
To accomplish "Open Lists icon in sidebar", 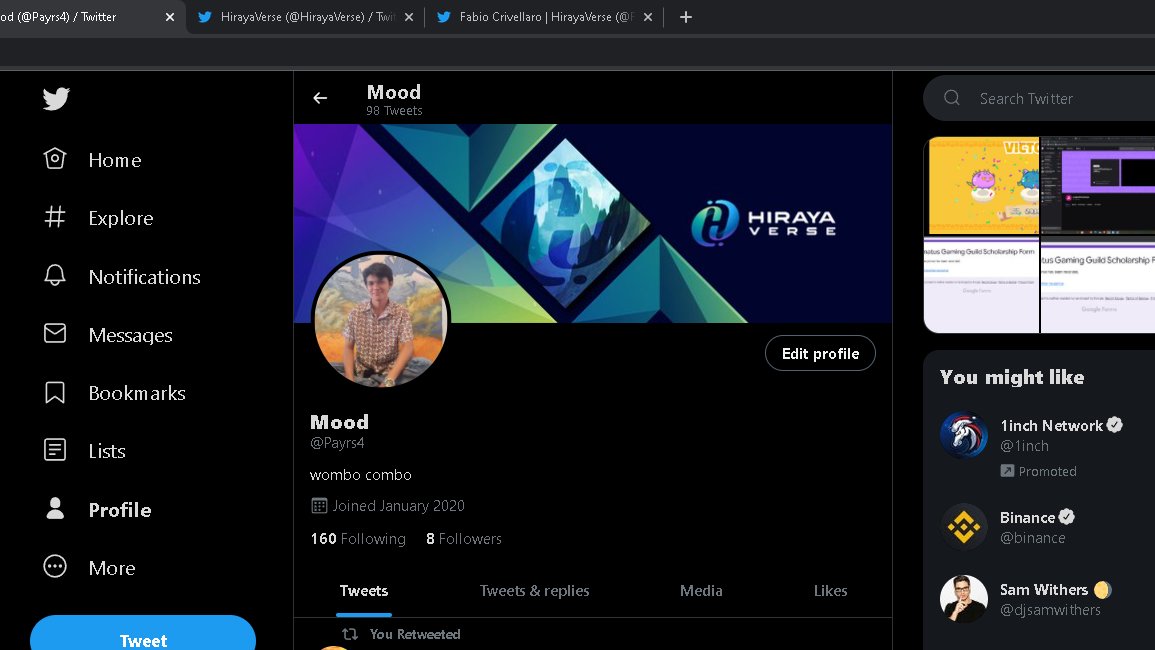I will click(x=55, y=450).
